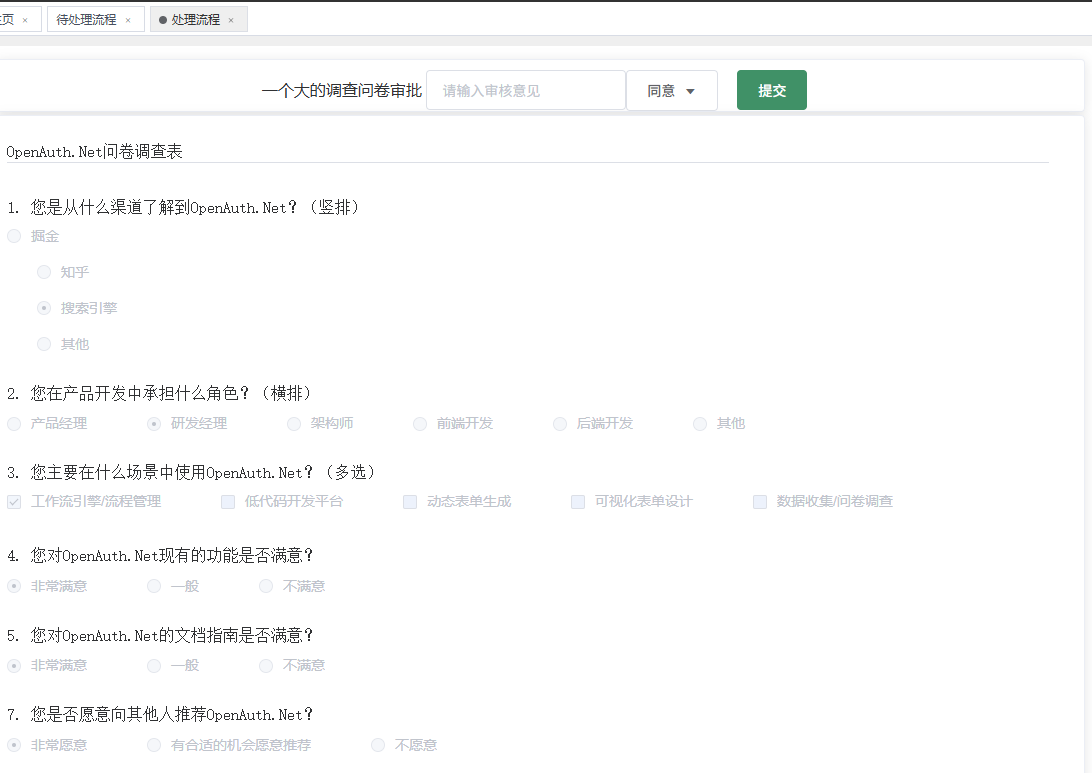
Task: Select 非常满意 for question 5 文档指南
Action: click(14, 666)
